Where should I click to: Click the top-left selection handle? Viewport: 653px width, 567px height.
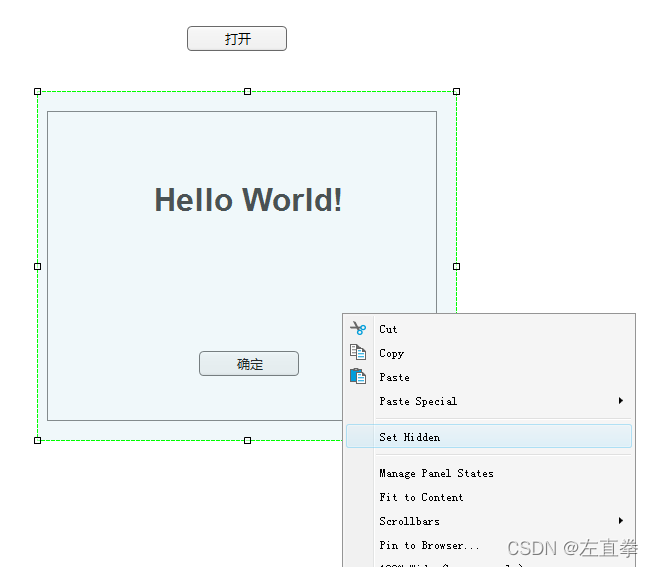click(37, 92)
